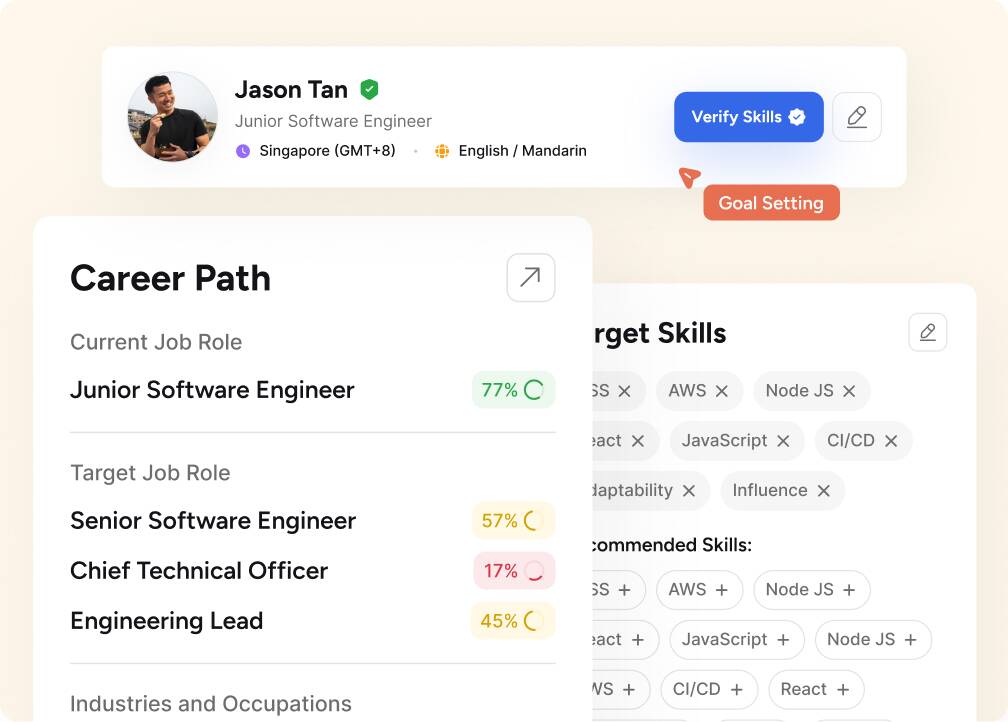Expand Career Path via the arrow icon
Screen dimensions: 1008x722
click(x=530, y=277)
